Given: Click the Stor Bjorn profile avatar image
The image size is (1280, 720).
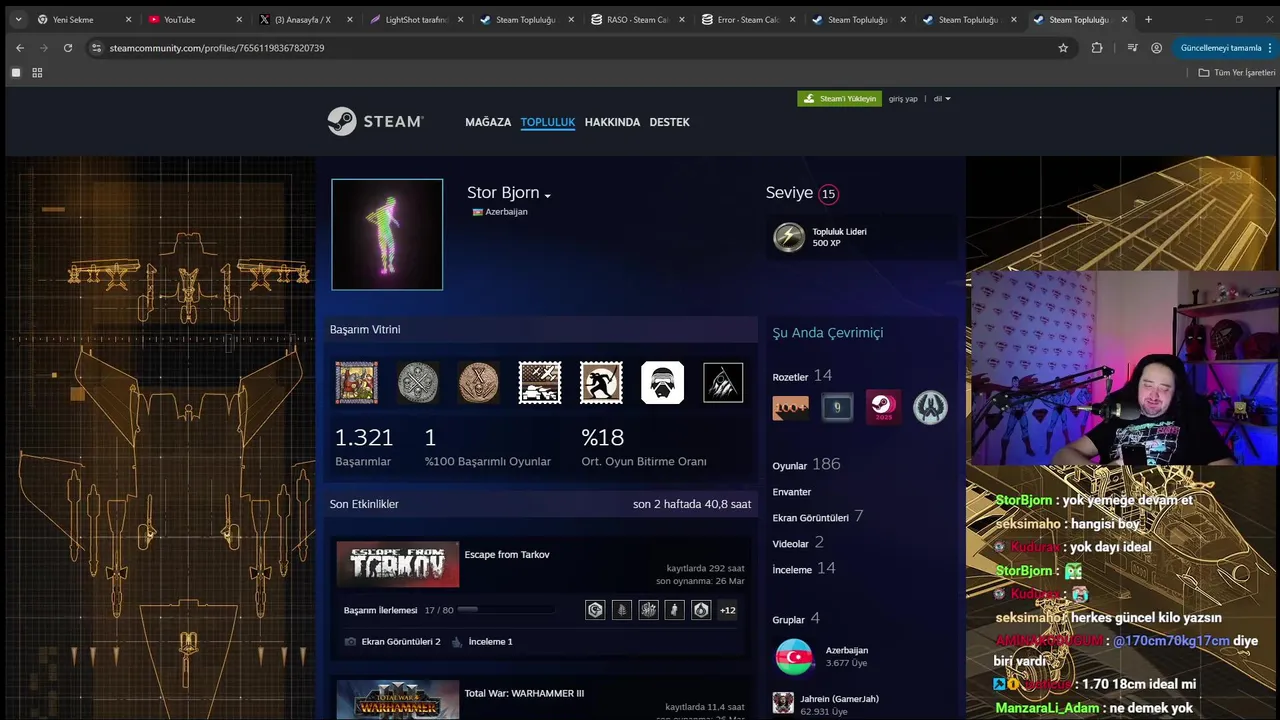Looking at the screenshot, I should point(387,235).
